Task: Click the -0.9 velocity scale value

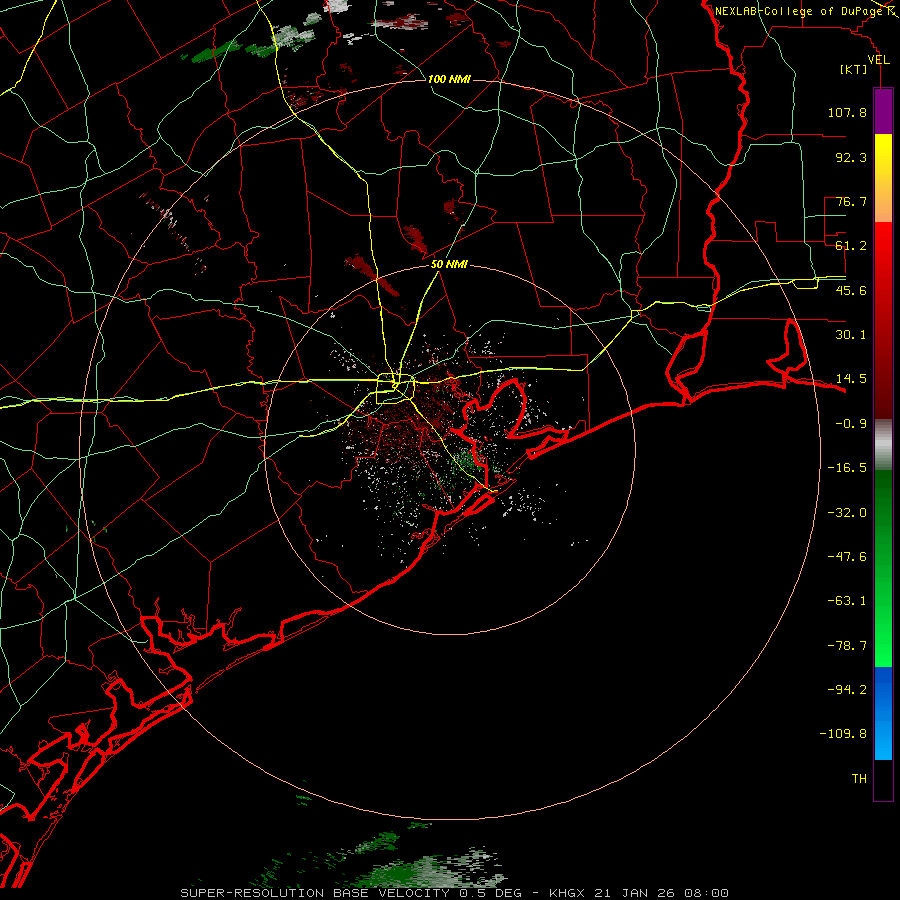Action: tap(851, 424)
